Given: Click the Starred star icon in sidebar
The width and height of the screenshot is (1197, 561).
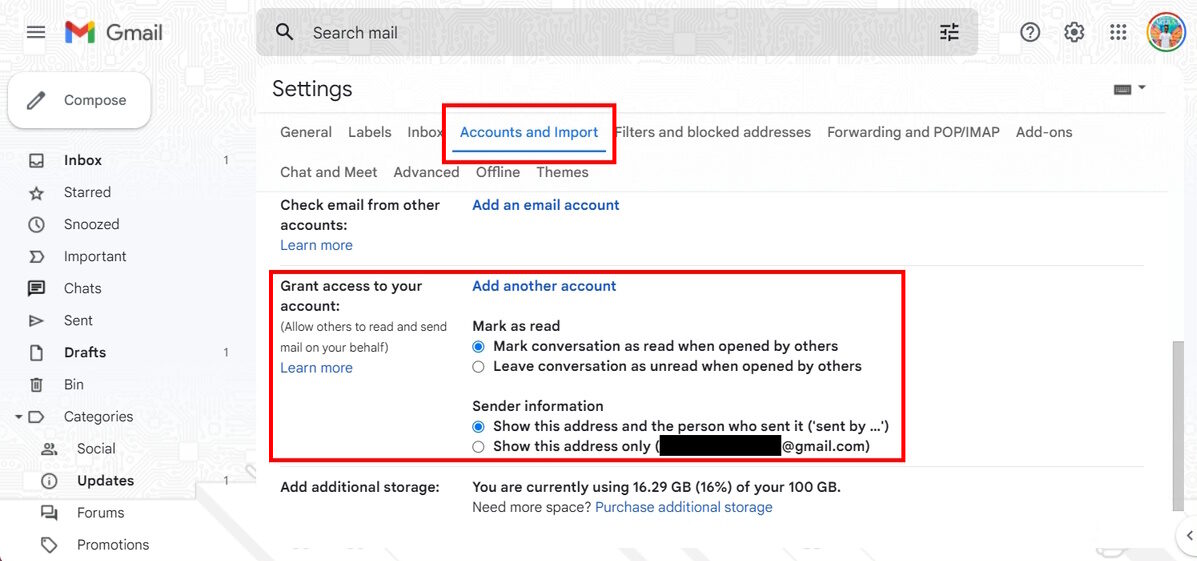Looking at the screenshot, I should tap(37, 193).
